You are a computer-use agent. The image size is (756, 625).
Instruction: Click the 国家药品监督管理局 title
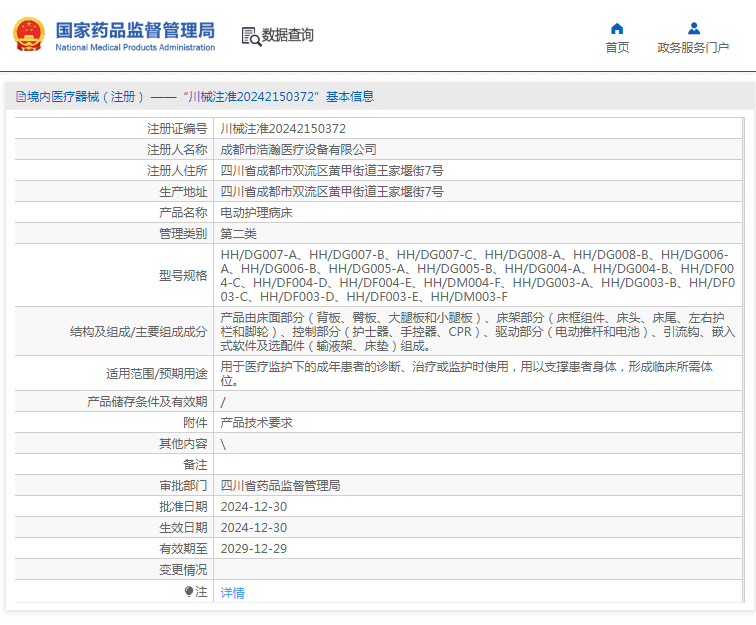135,30
